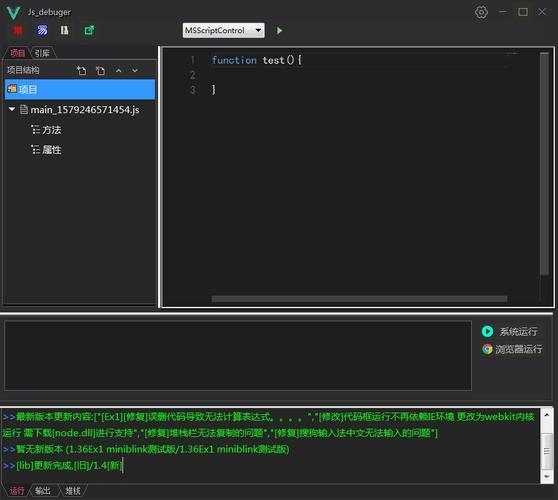Click the log panel scroll-down arrow
The width and height of the screenshot is (558, 500).
coord(547,477)
